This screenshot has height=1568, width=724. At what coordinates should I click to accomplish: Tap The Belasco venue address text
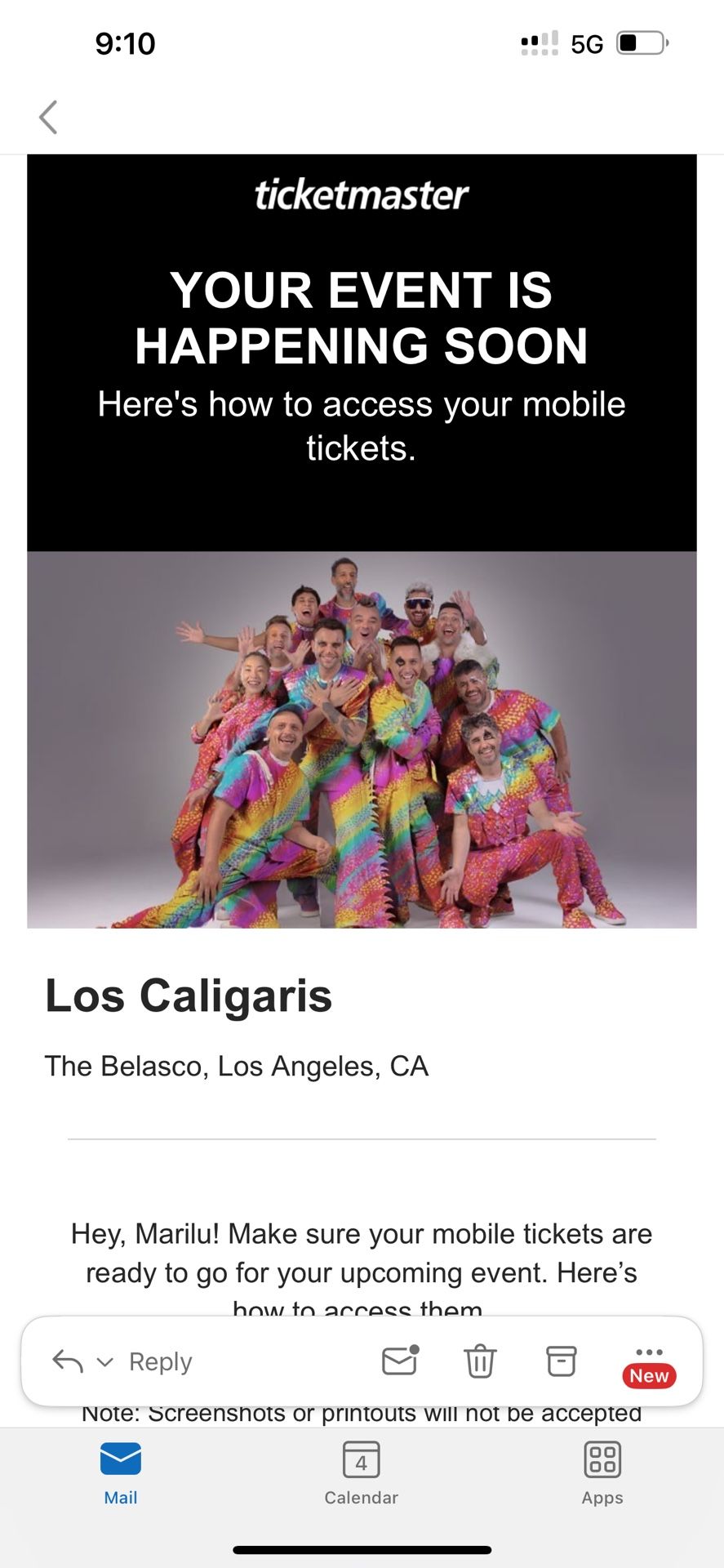tap(237, 1066)
